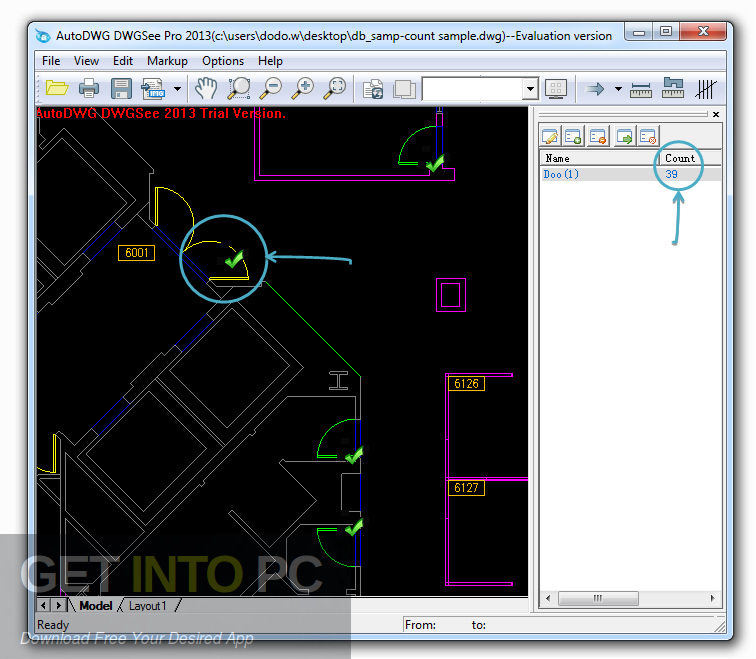Open a drawing file via folder icon
The height and width of the screenshot is (659, 756).
point(57,88)
